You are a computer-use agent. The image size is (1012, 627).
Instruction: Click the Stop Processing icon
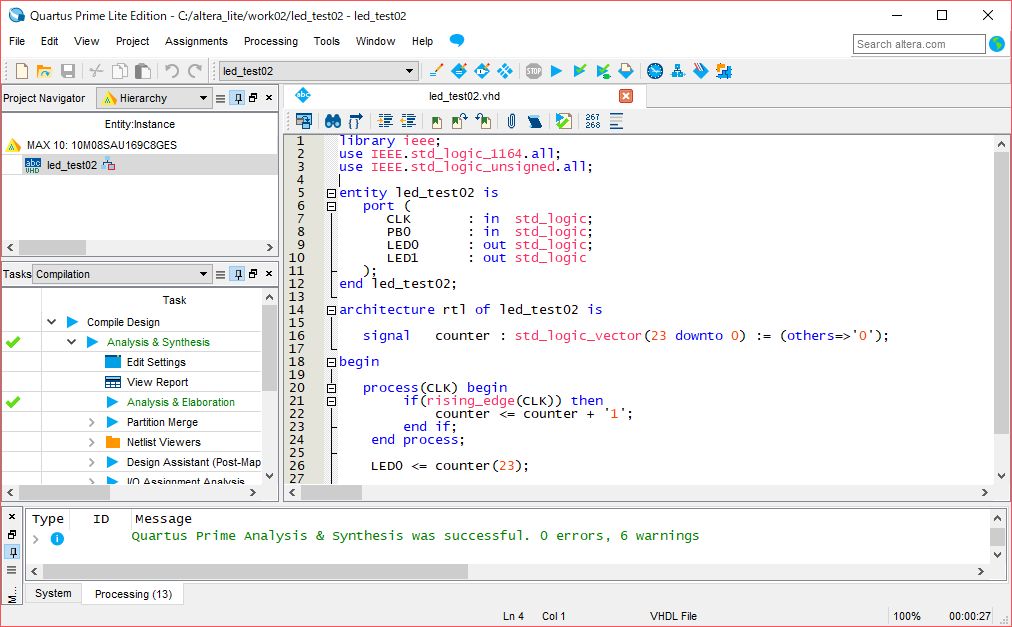[x=534, y=71]
